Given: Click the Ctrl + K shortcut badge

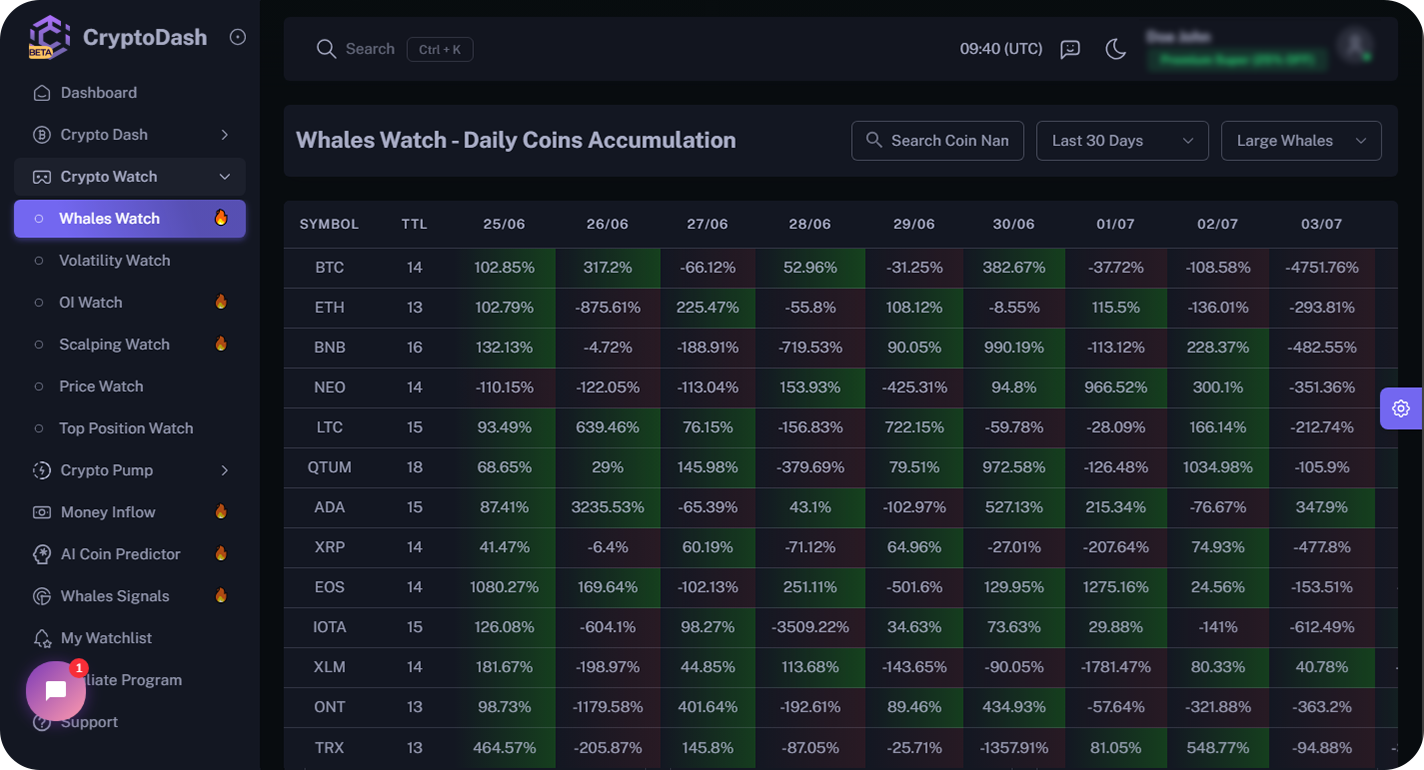Looking at the screenshot, I should [x=440, y=49].
